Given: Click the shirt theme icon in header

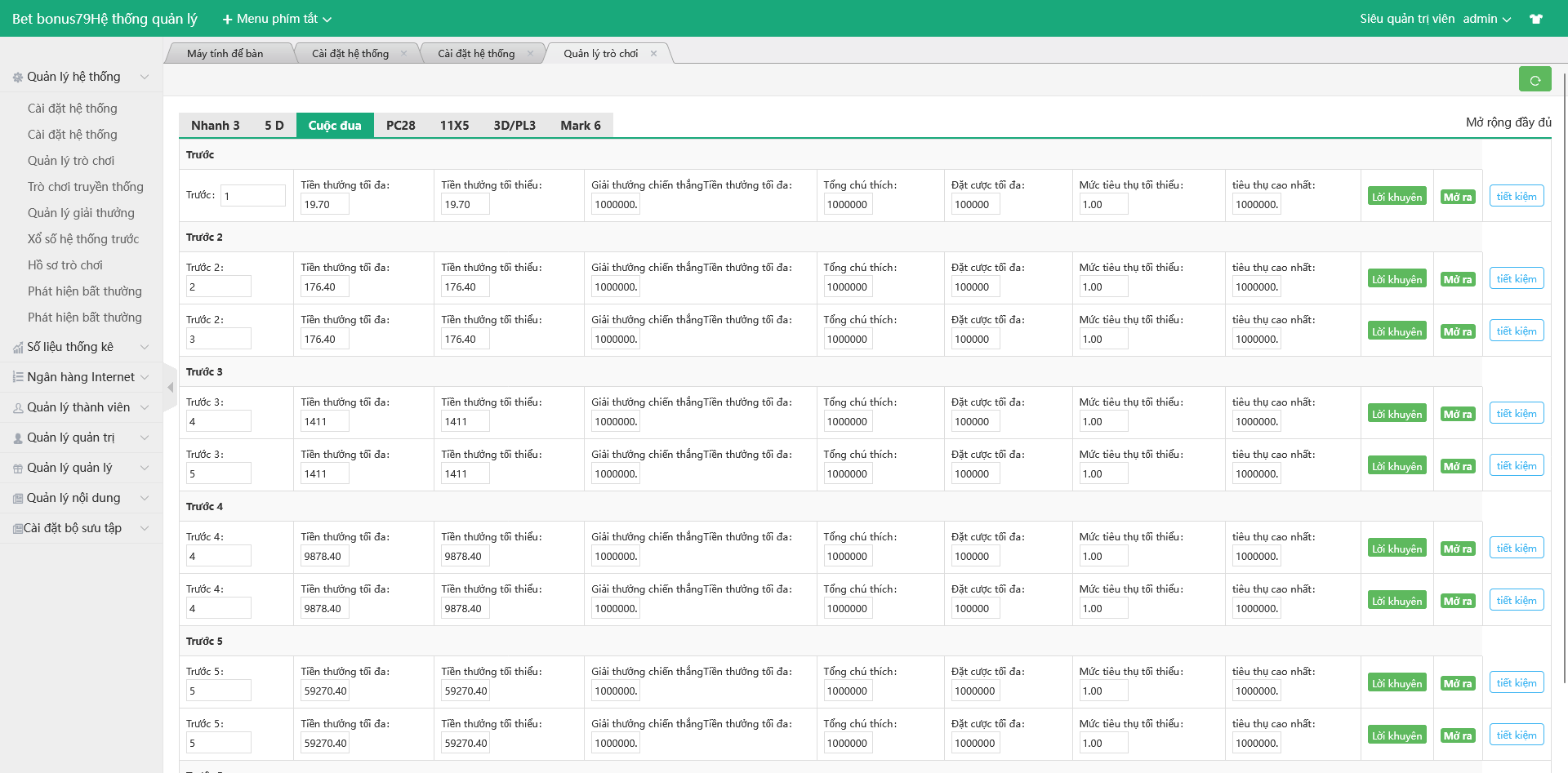Looking at the screenshot, I should coord(1536,19).
